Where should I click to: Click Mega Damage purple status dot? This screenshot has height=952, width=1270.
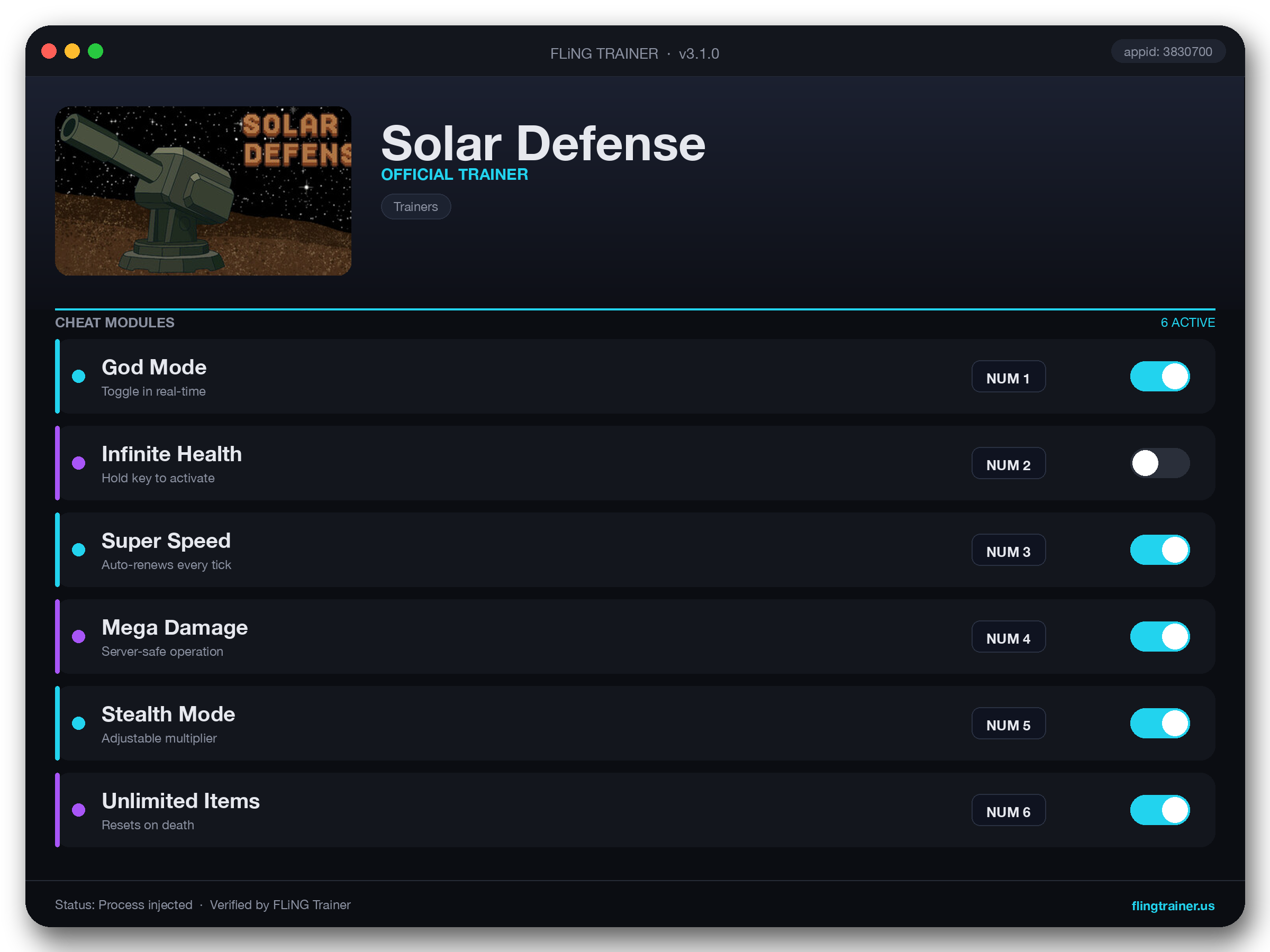[x=79, y=636]
